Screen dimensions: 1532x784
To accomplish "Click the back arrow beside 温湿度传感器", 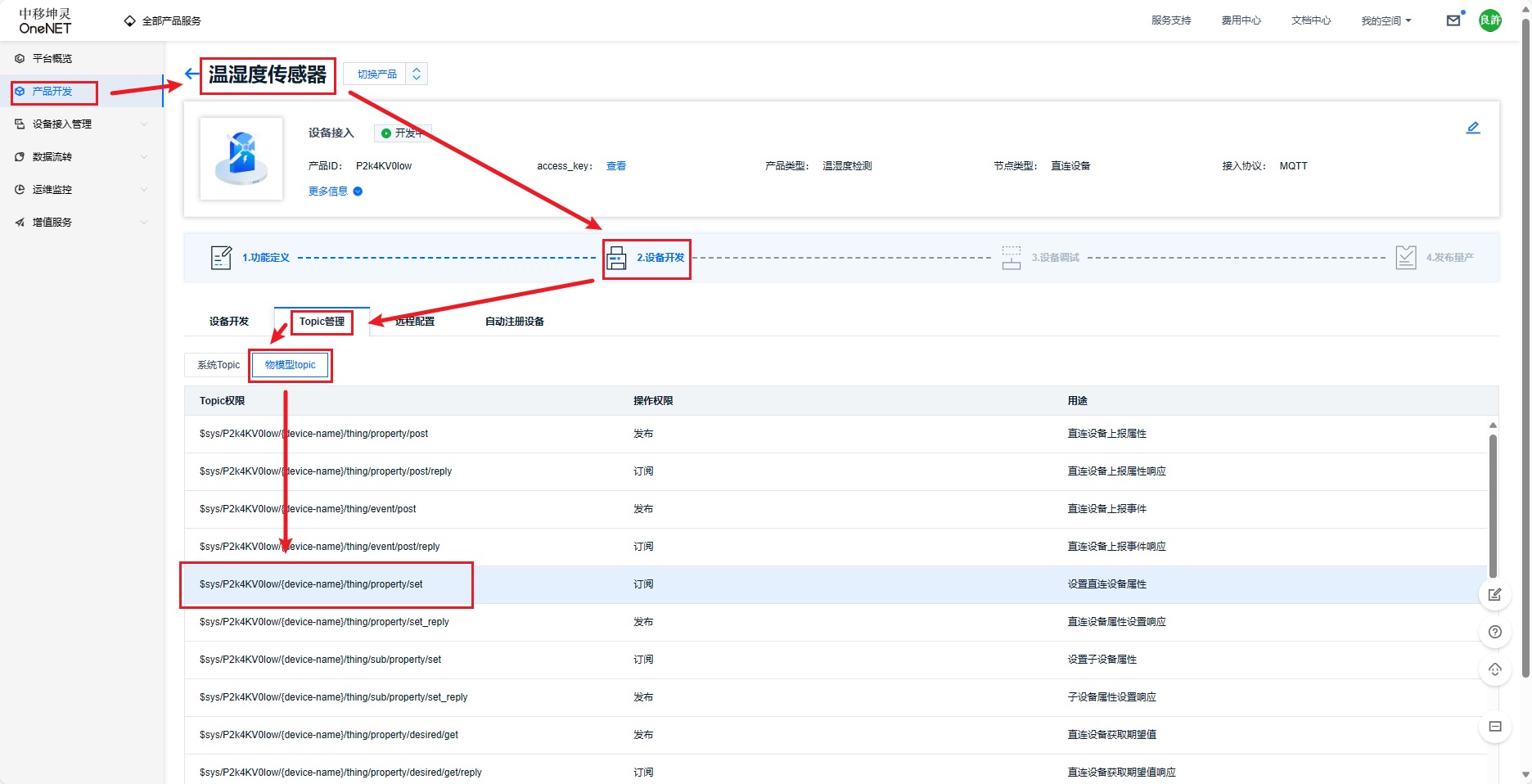I will [191, 74].
